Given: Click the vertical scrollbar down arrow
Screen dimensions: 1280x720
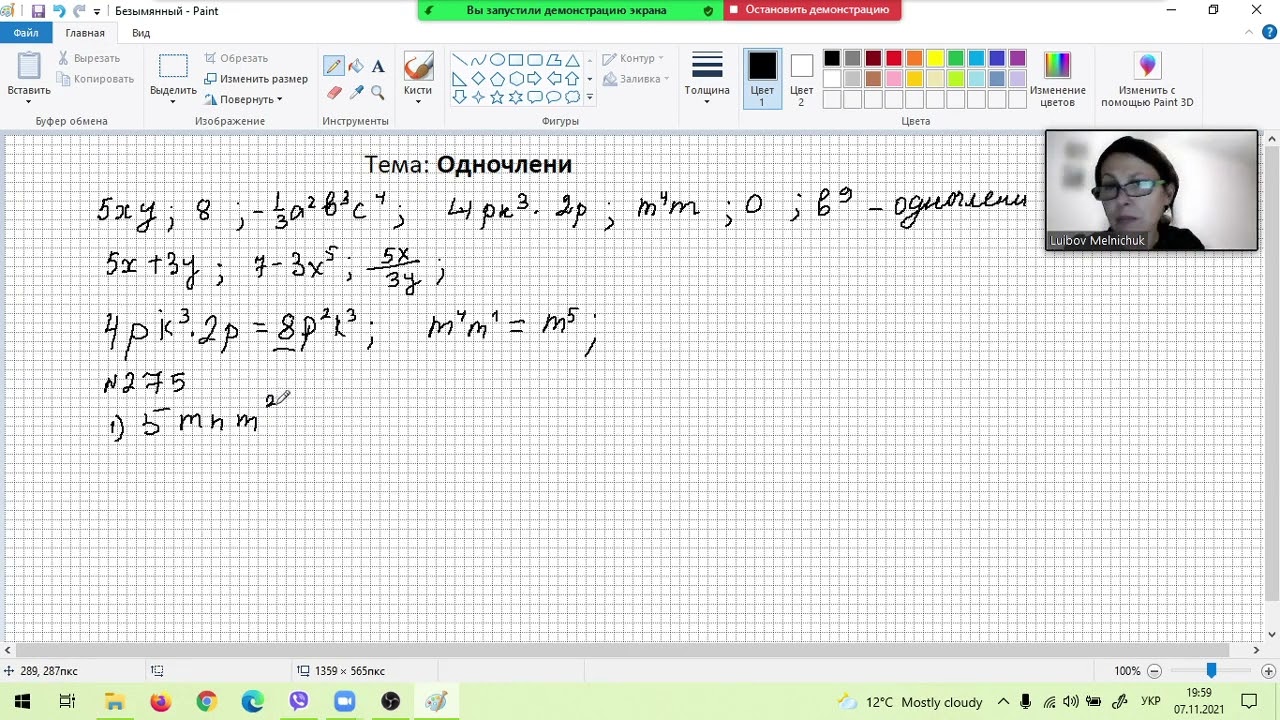Looking at the screenshot, I should tap(1272, 634).
